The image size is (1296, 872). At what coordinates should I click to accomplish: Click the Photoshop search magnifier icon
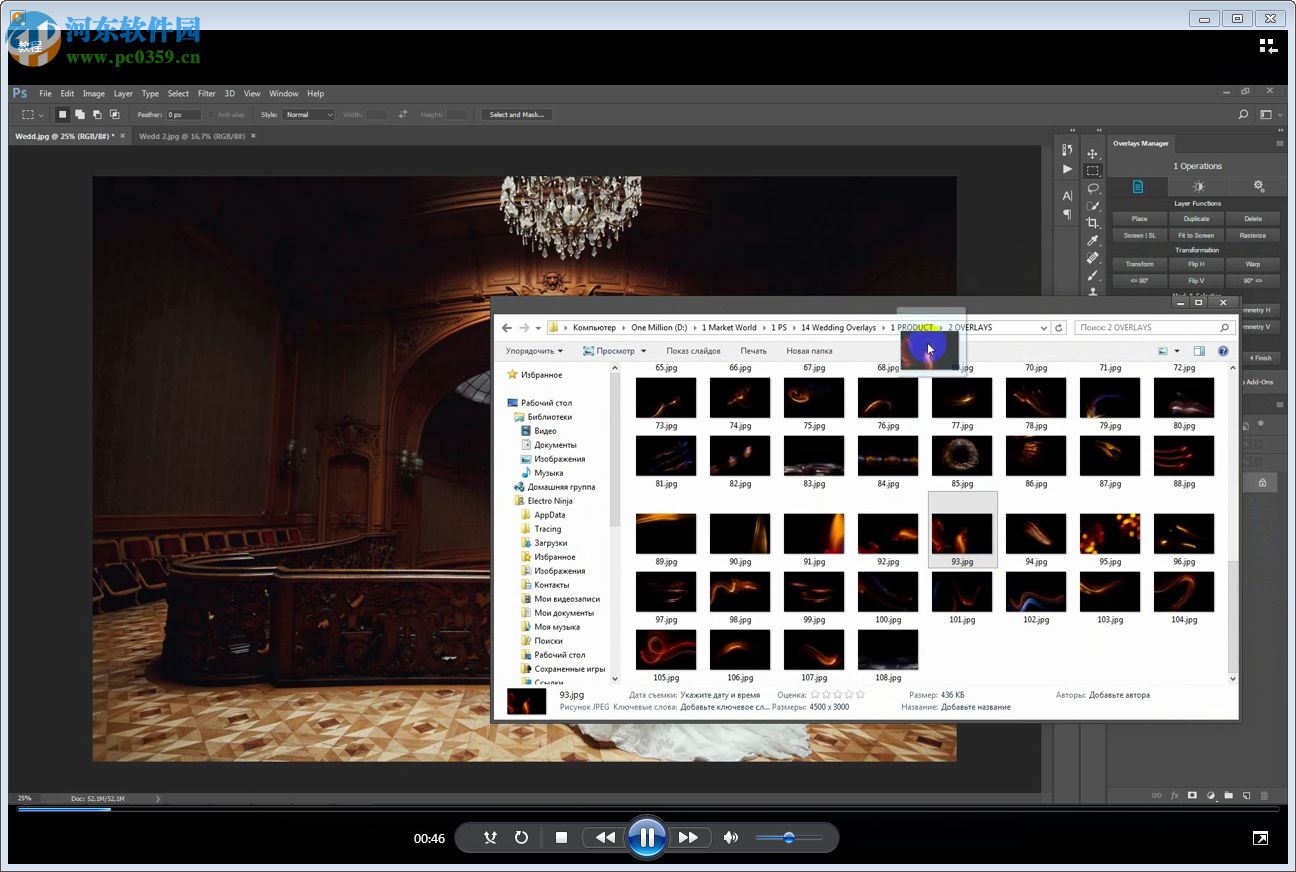pyautogui.click(x=1243, y=115)
